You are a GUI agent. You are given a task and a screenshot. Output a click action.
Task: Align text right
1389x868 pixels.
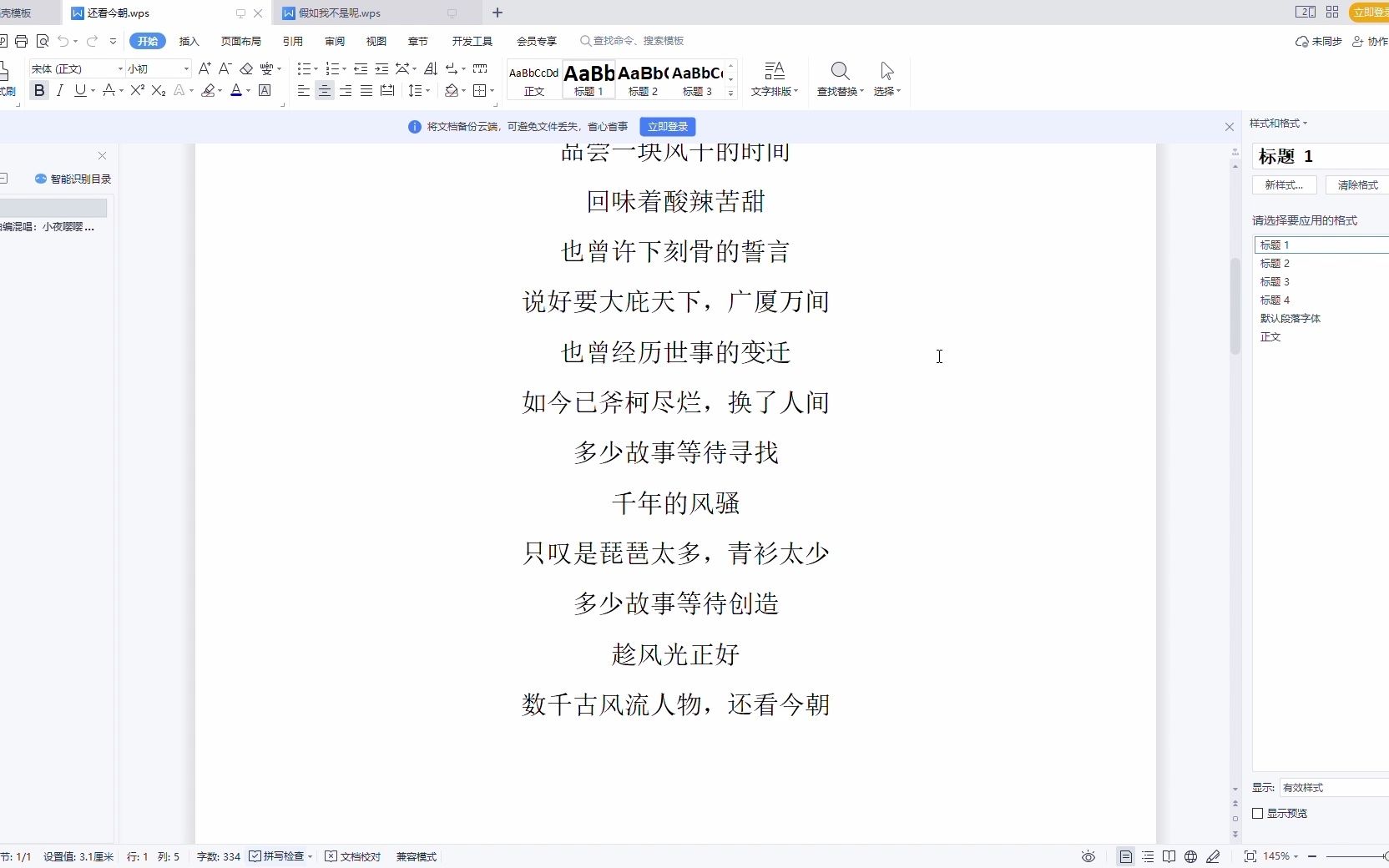tap(346, 90)
